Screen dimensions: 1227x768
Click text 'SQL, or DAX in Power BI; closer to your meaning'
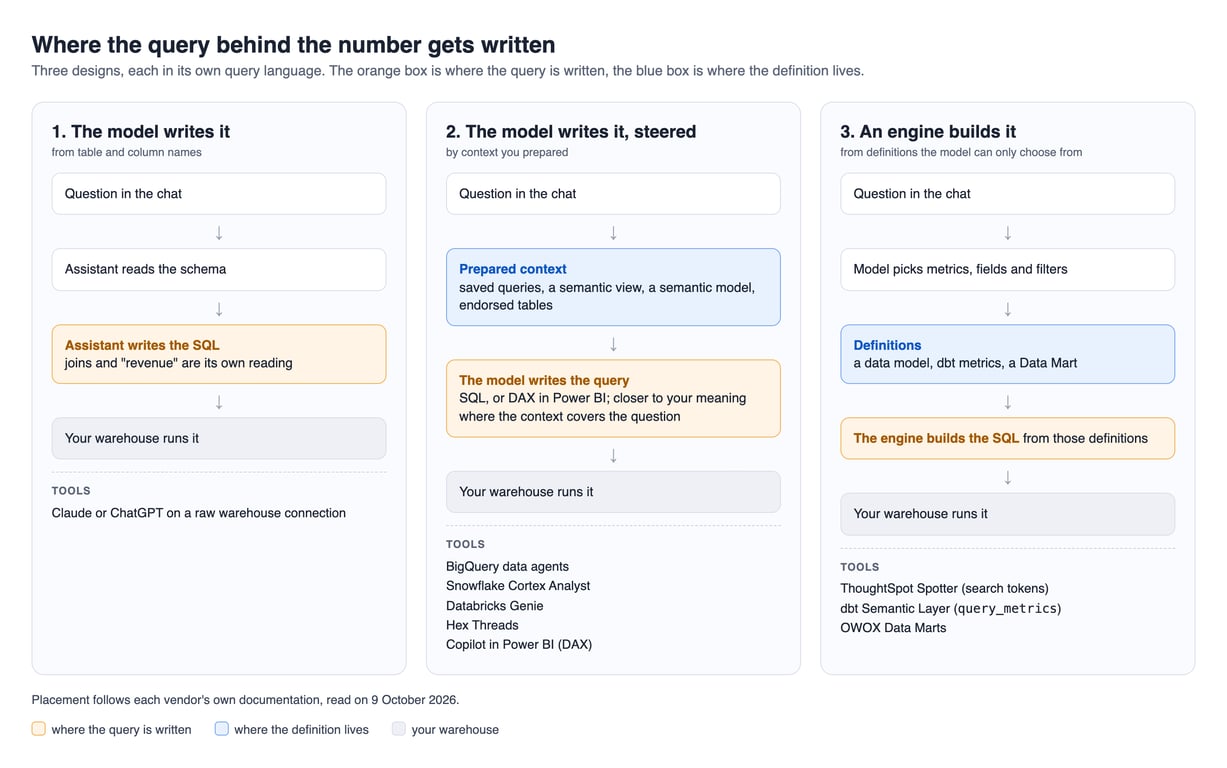tap(603, 398)
